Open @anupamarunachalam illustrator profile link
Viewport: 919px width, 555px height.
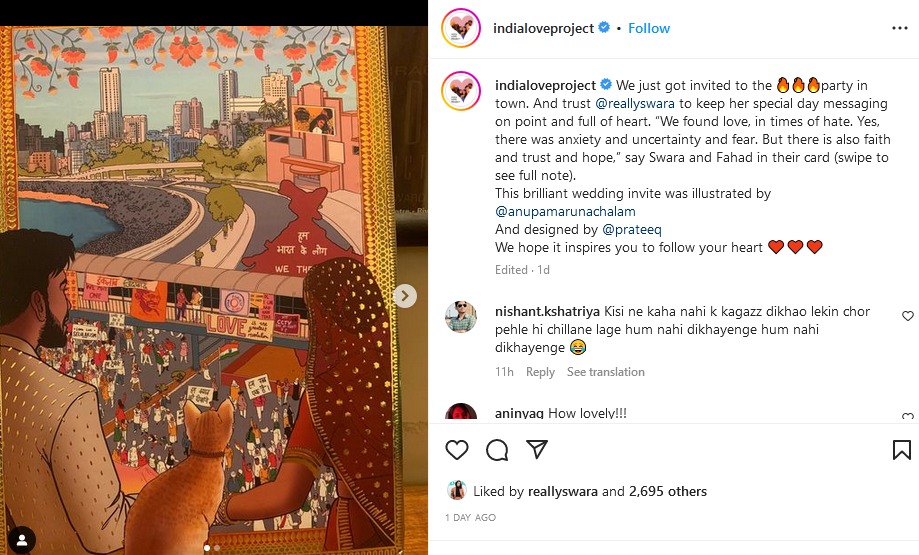(x=565, y=211)
